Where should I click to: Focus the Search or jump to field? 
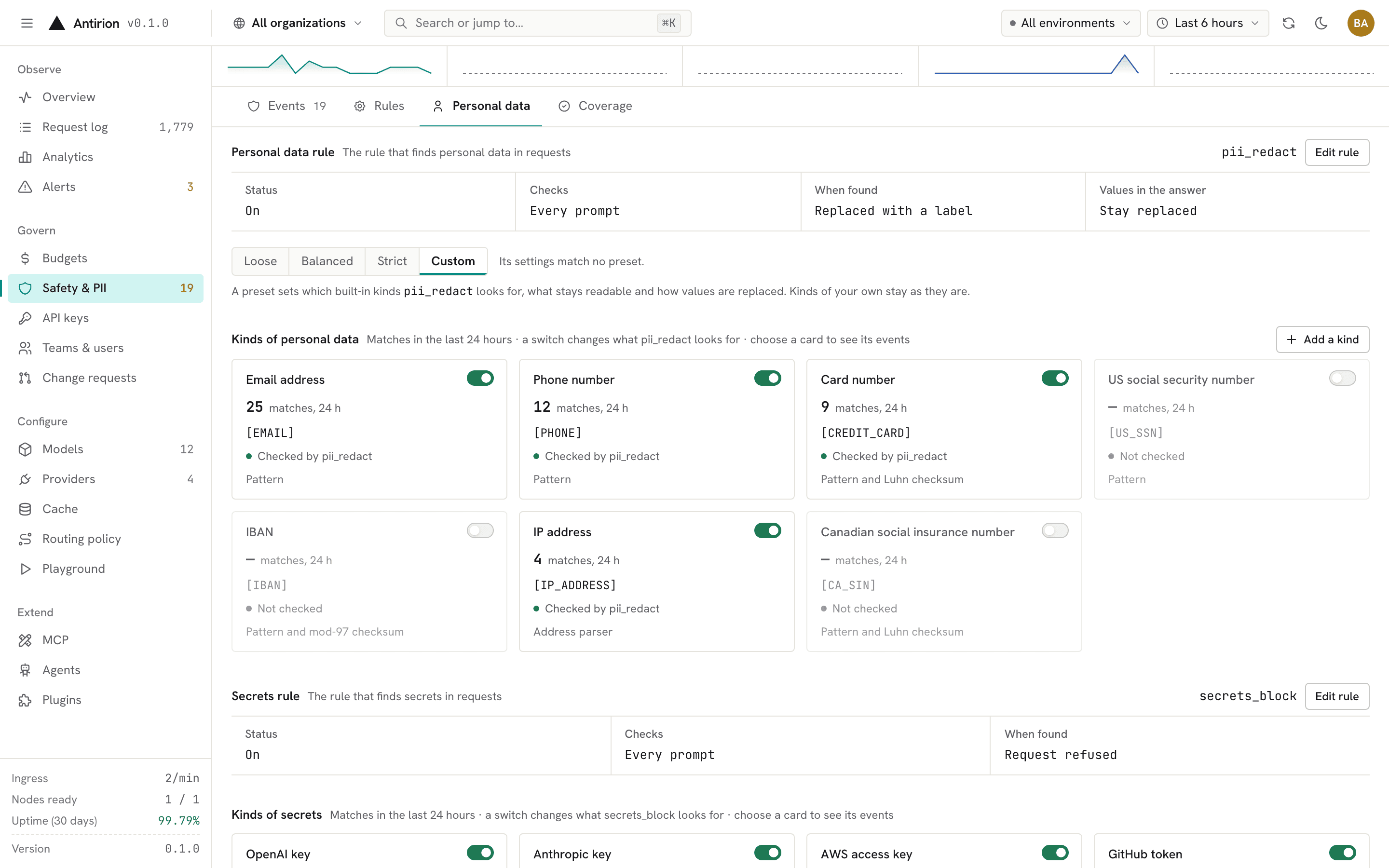click(537, 23)
